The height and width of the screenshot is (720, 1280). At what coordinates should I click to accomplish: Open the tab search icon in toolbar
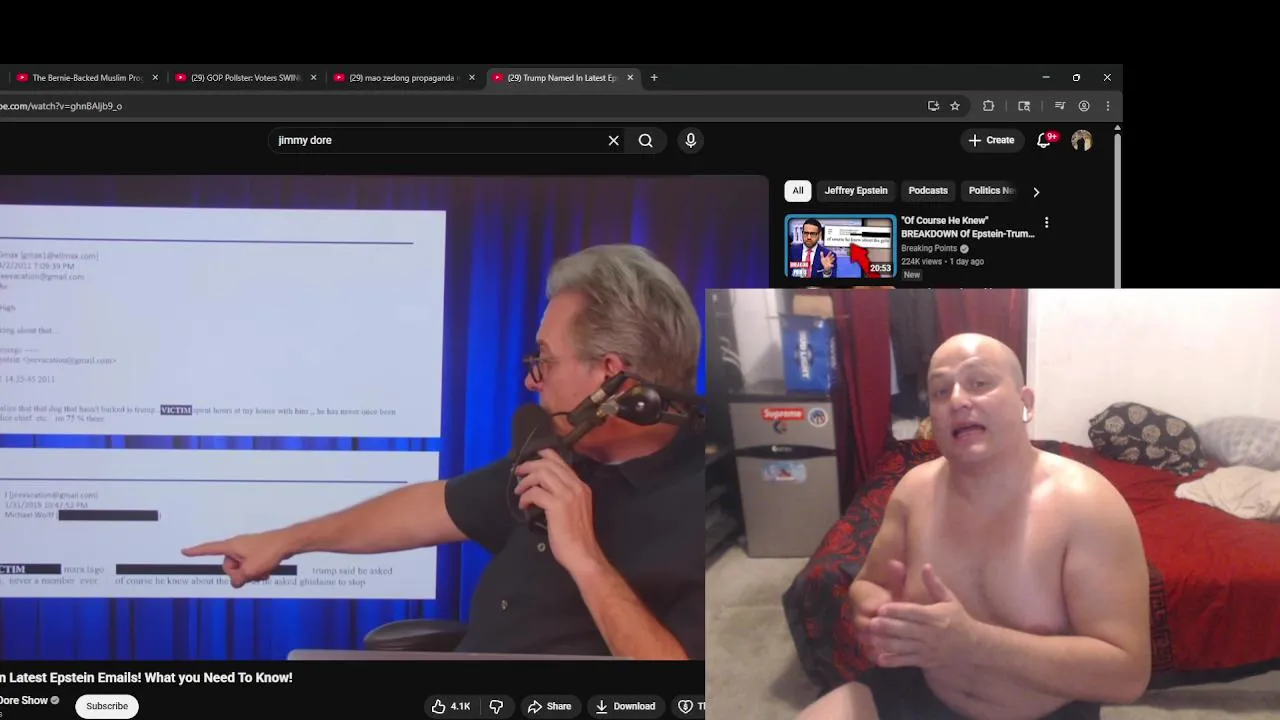[1024, 106]
